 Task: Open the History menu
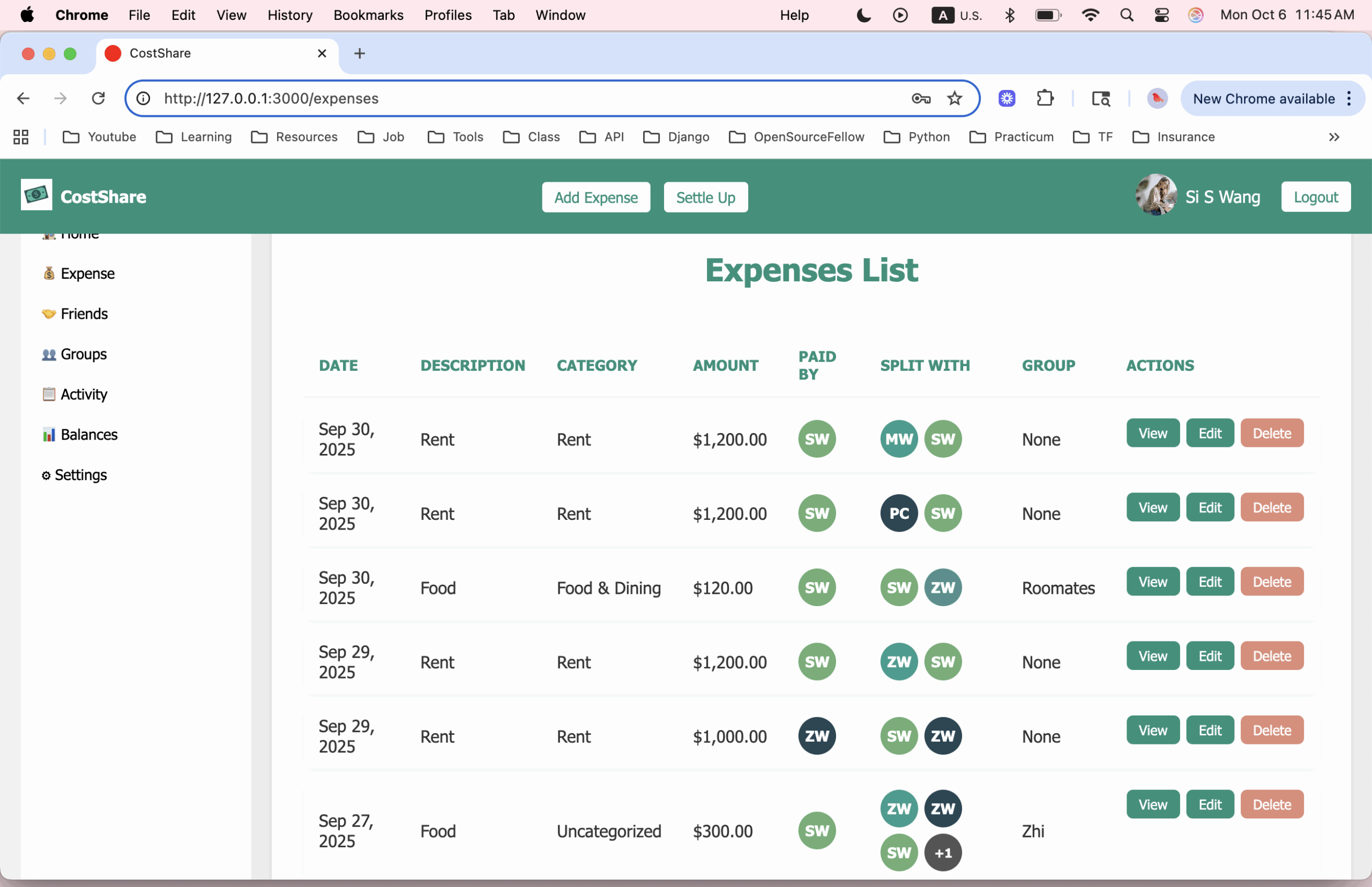pos(290,15)
